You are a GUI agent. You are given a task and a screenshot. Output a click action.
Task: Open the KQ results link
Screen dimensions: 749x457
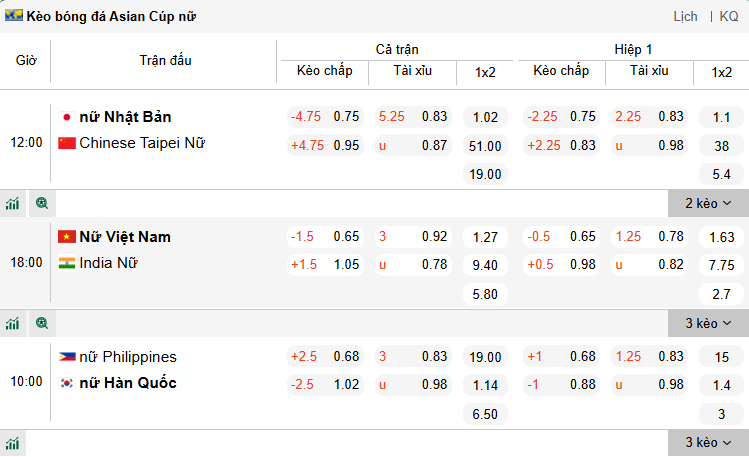[x=729, y=16]
